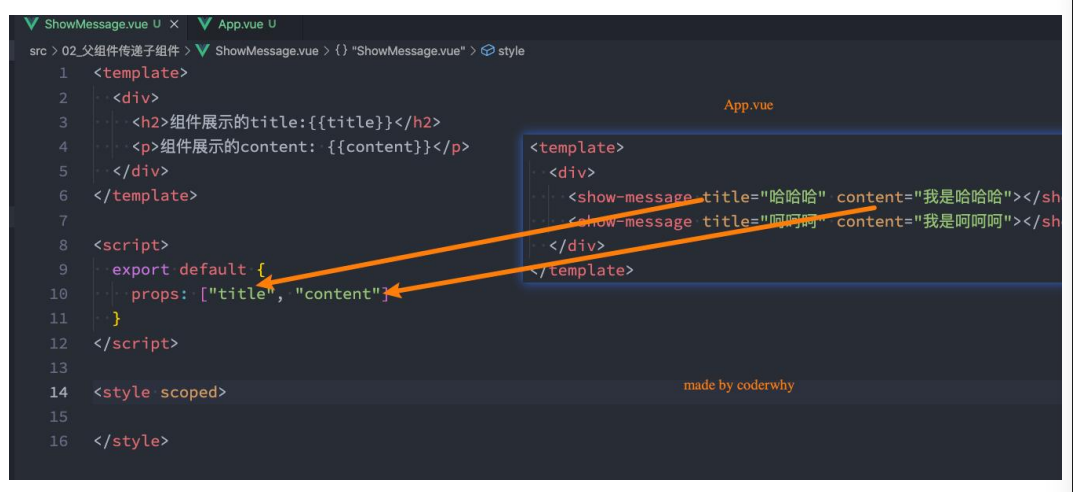Click the Vue icon on App.vue tab
The width and height of the screenshot is (1073, 492).
(204, 24)
